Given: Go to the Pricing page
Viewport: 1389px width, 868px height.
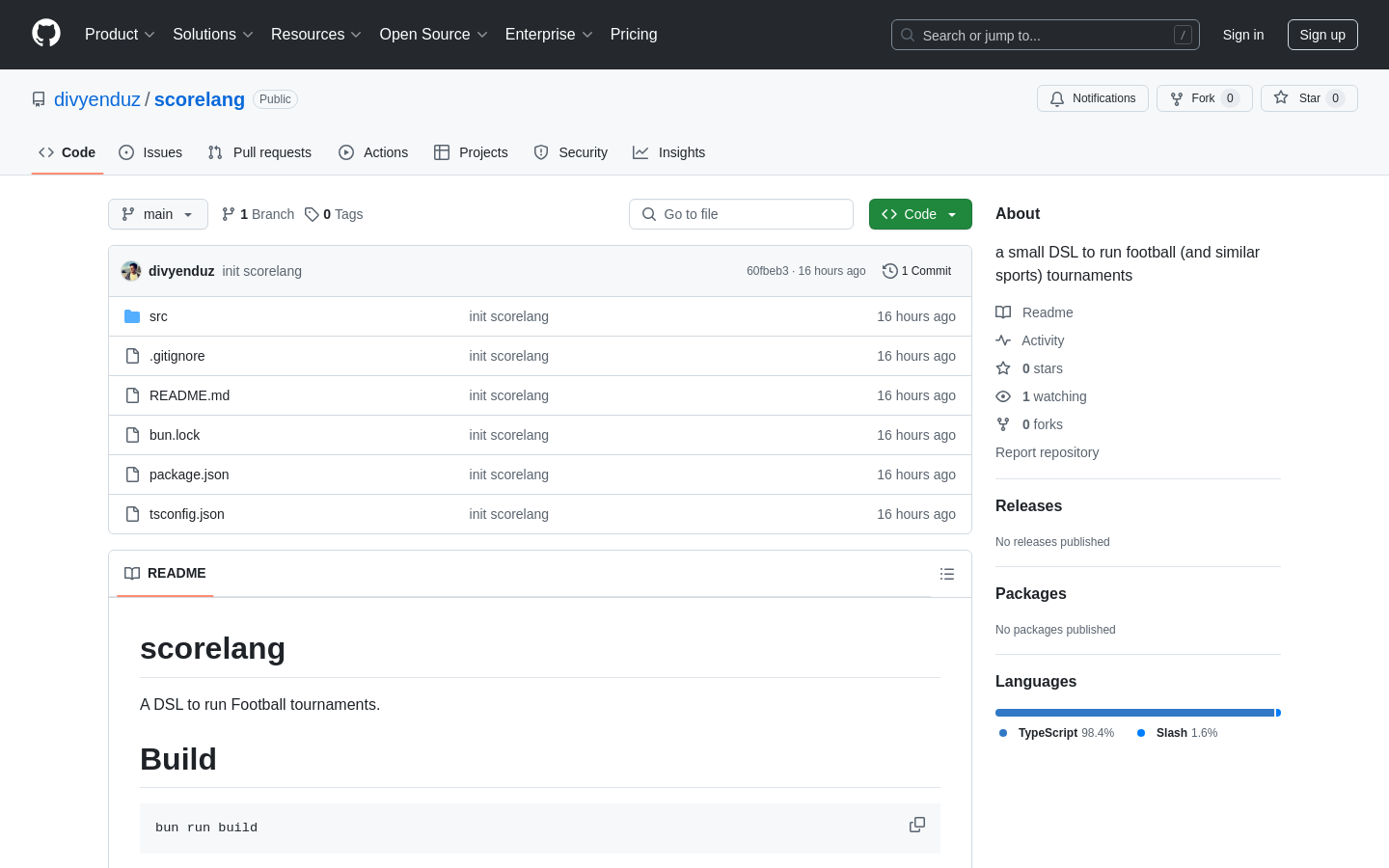Looking at the screenshot, I should point(634,35).
